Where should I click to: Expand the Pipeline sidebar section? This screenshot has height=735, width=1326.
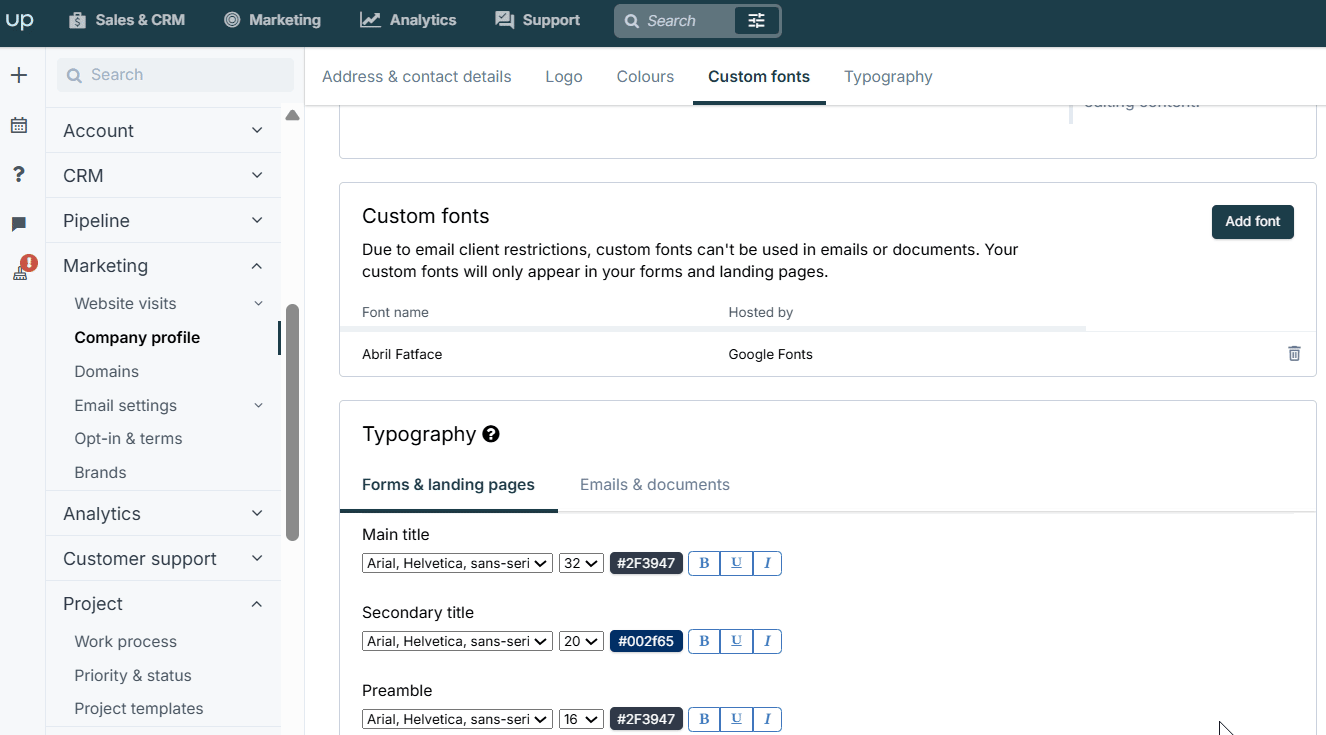(x=163, y=220)
